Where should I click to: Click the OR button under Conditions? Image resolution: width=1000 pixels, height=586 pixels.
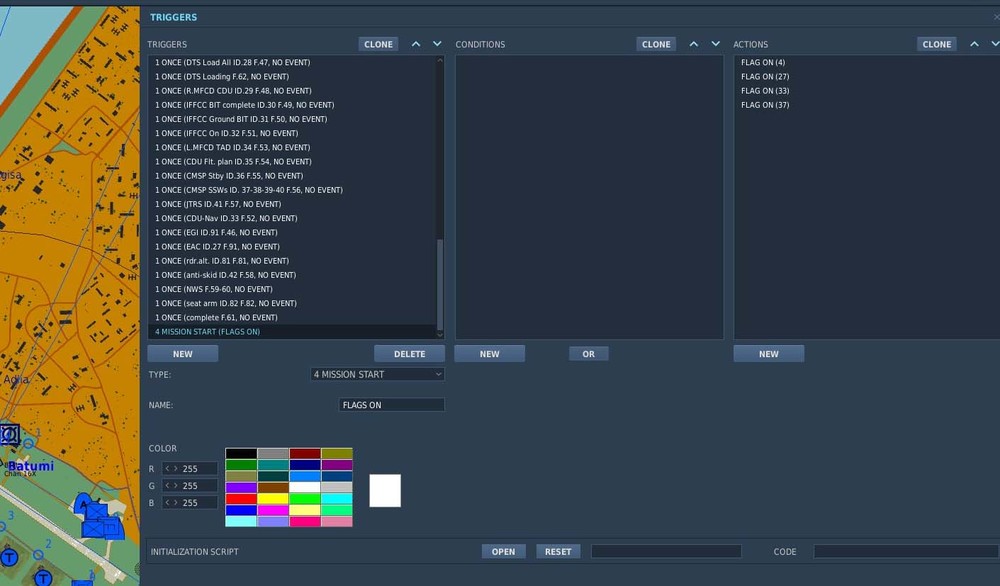589,353
